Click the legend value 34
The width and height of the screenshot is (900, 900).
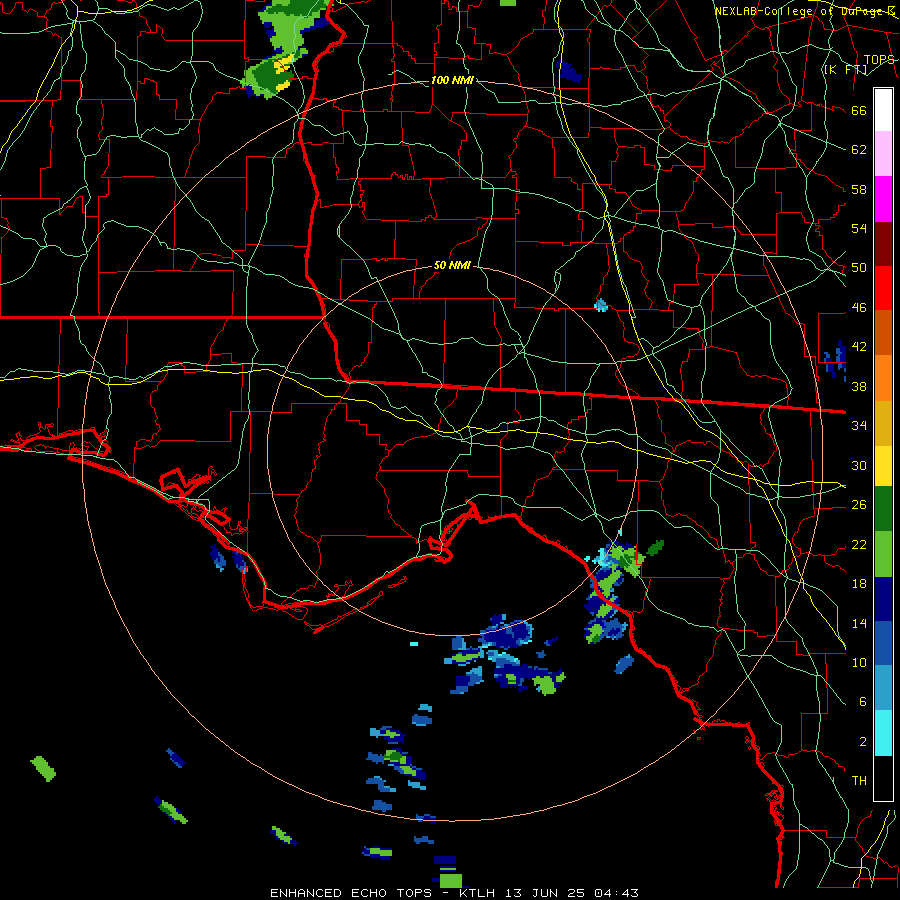coord(859,425)
